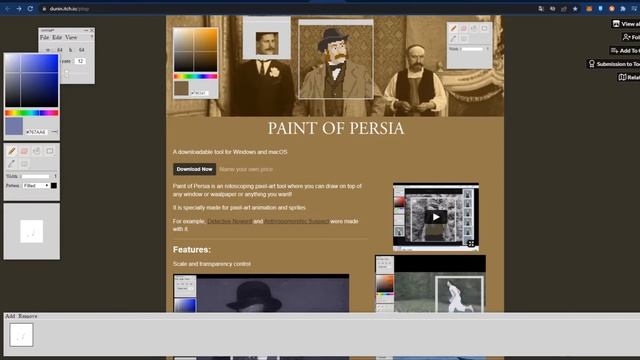Click the read-aloud icon in the address bar
The height and width of the screenshot is (360, 640).
point(552,9)
